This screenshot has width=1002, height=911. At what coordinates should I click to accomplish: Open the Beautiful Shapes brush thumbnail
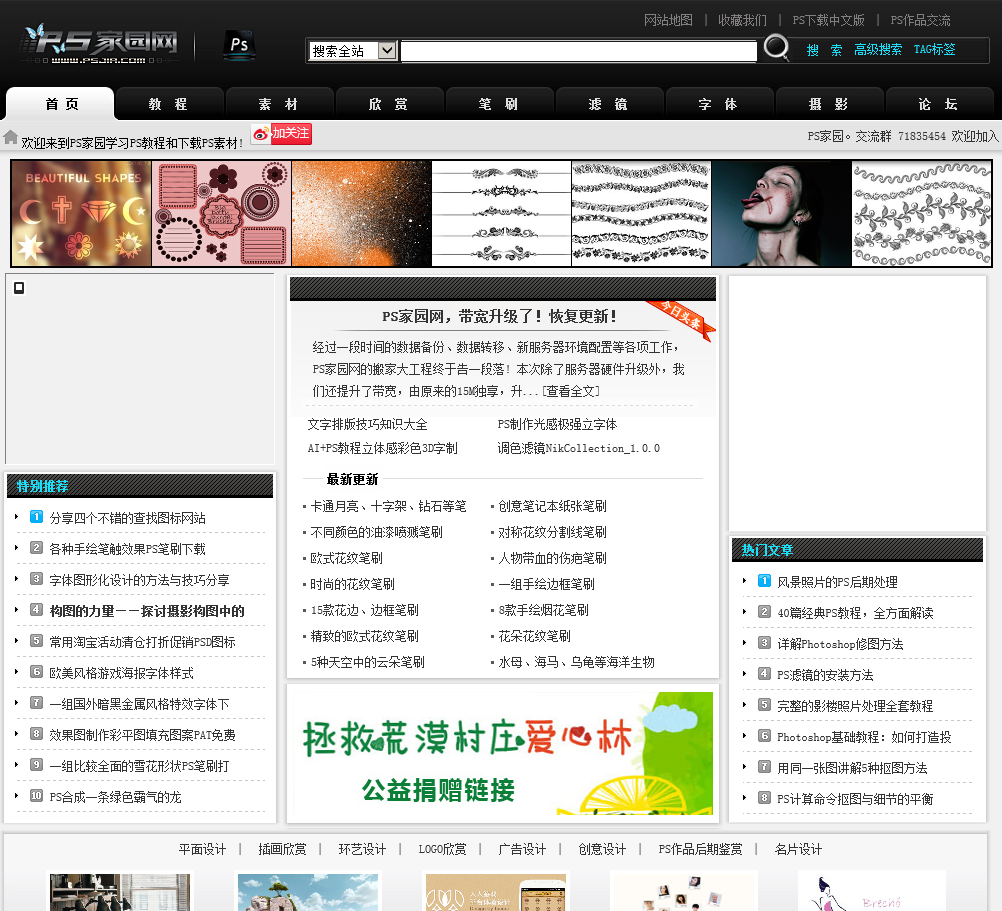(x=81, y=213)
